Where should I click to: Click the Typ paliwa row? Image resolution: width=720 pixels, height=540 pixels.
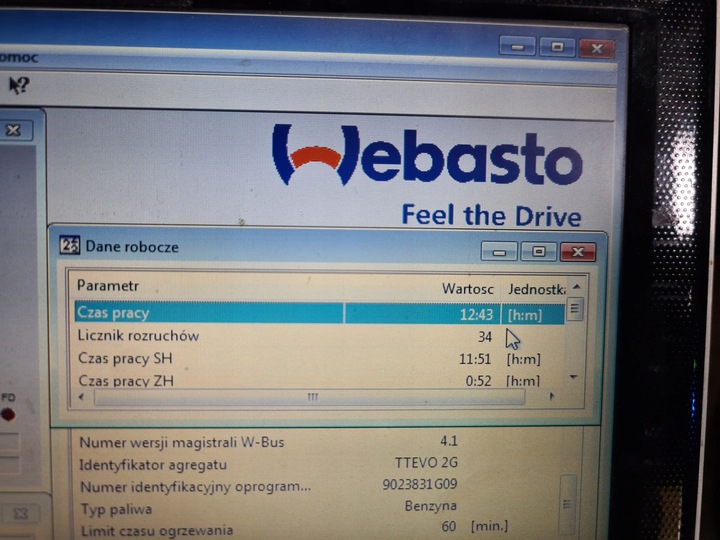[x=269, y=508]
